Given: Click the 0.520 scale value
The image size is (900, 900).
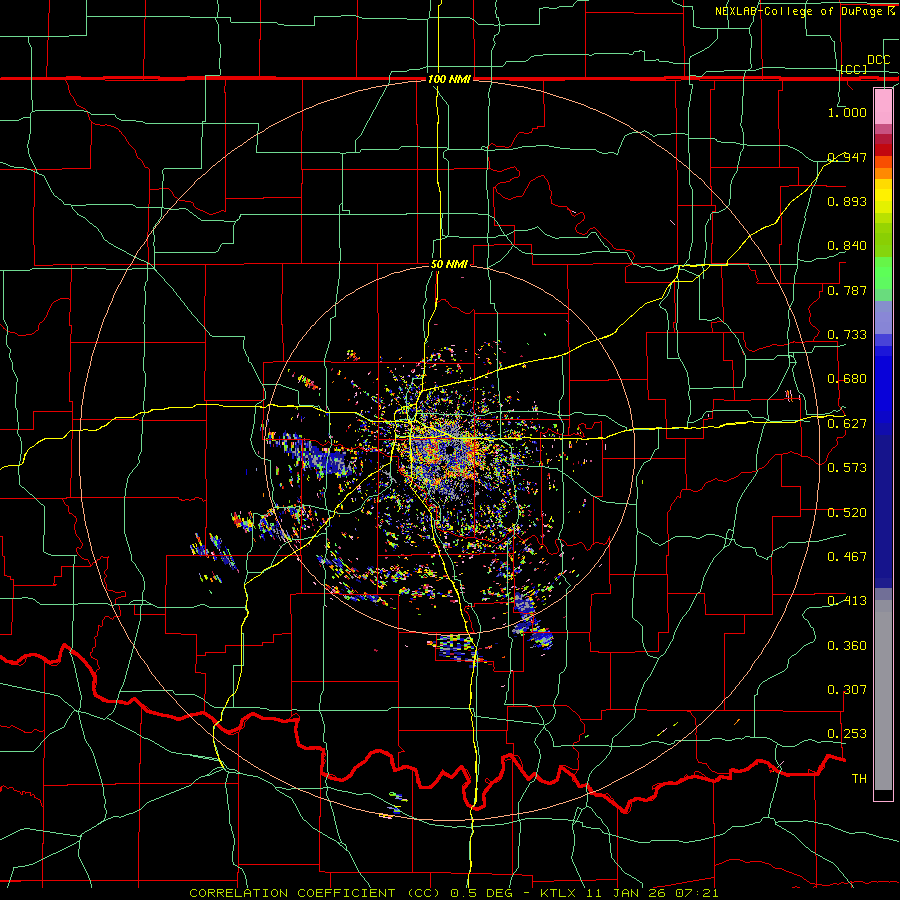Looking at the screenshot, I should click(x=847, y=513).
